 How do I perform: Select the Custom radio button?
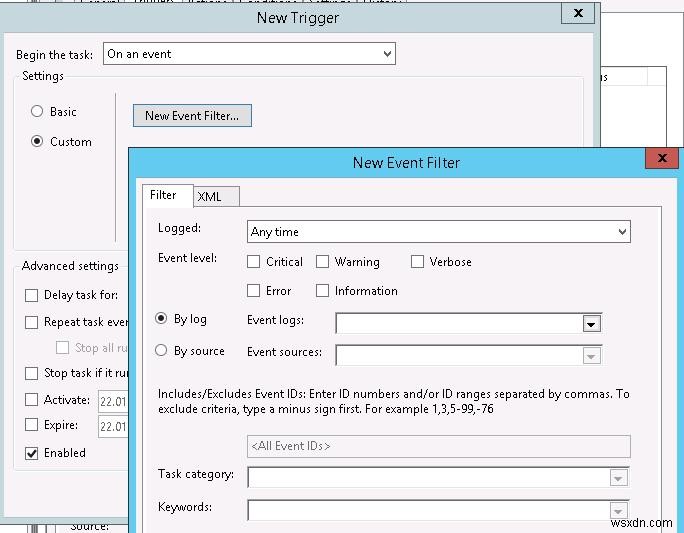tap(37, 141)
